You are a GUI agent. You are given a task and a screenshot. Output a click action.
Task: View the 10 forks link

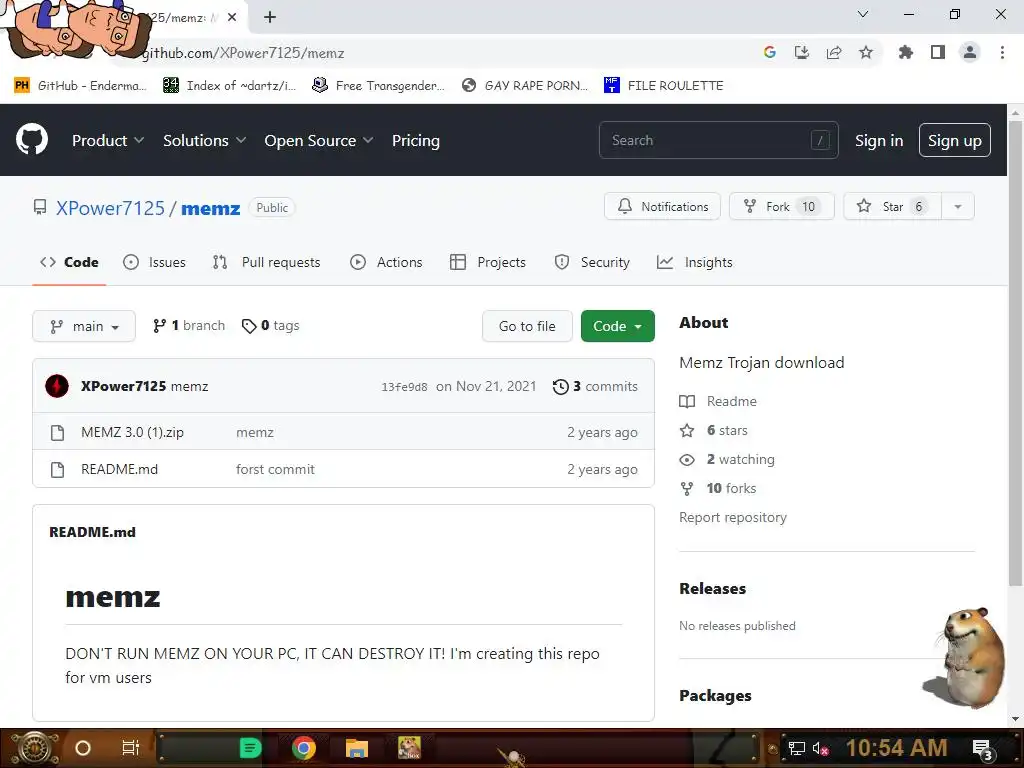point(718,488)
